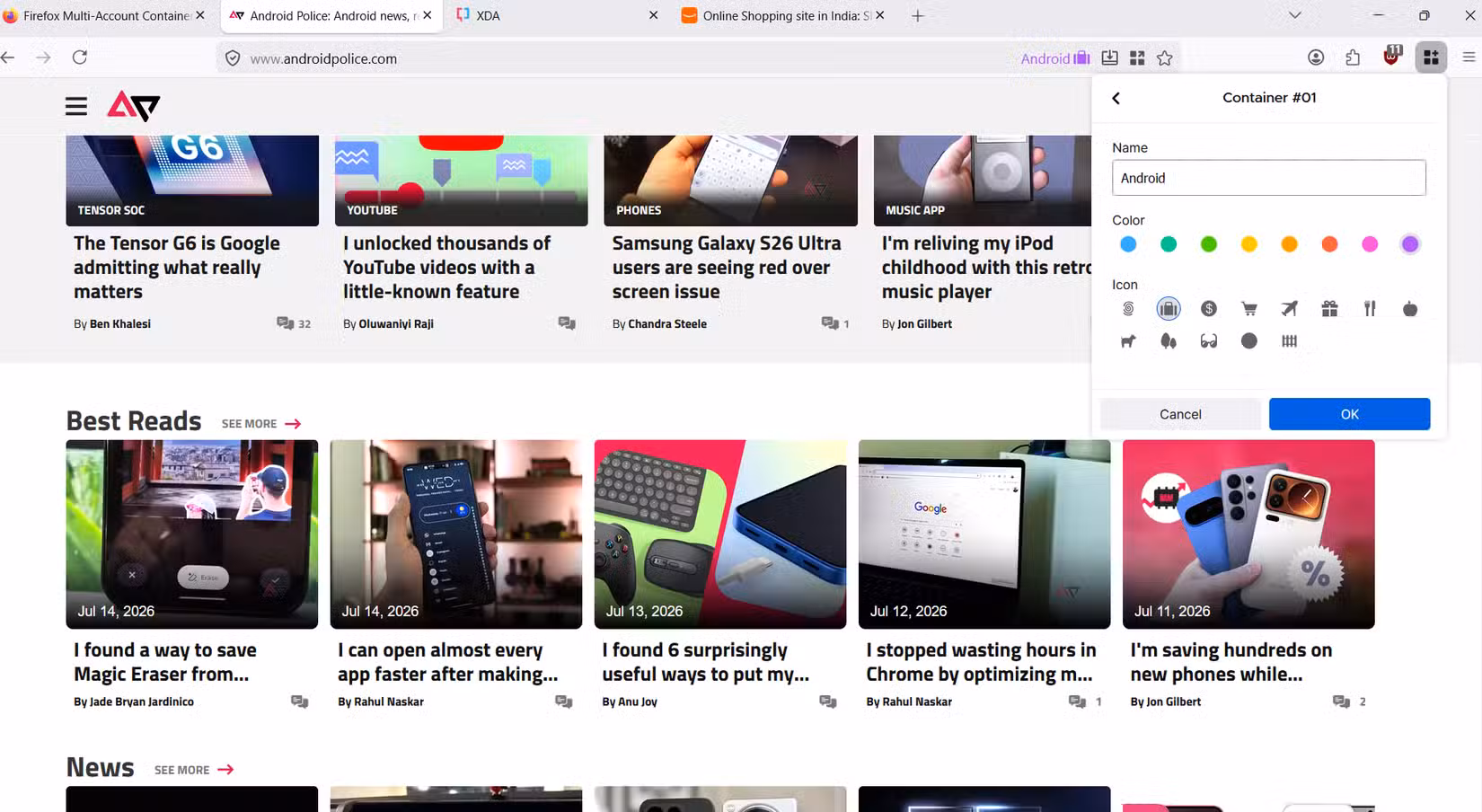Open a new tab with plus button

[x=918, y=15]
